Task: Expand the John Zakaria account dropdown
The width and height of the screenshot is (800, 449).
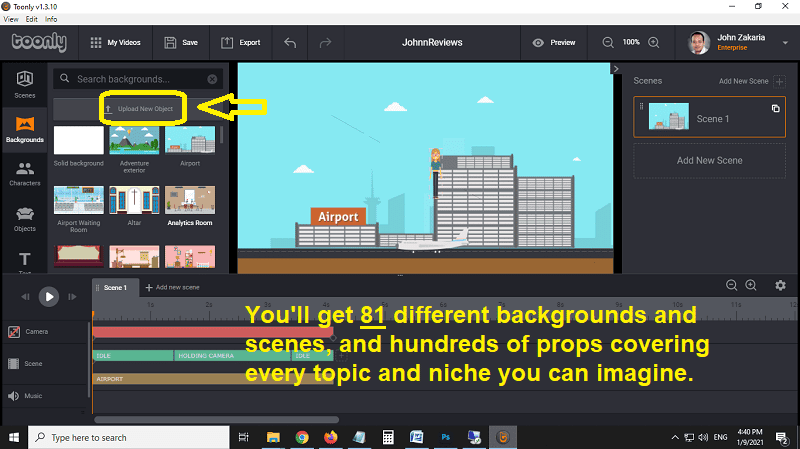Action: click(785, 43)
